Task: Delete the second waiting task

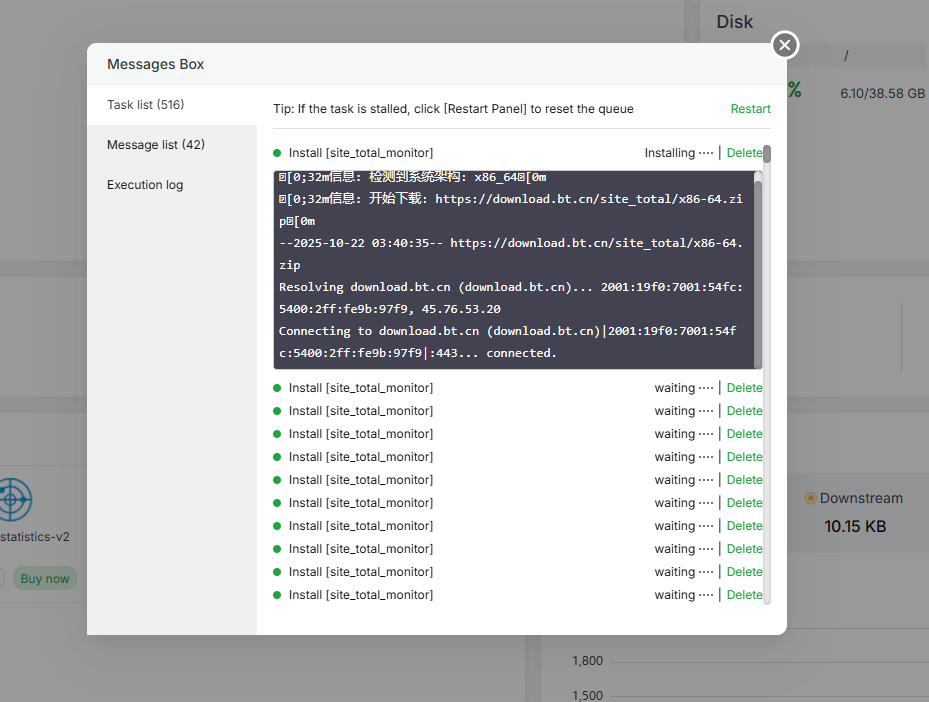Action: click(744, 411)
